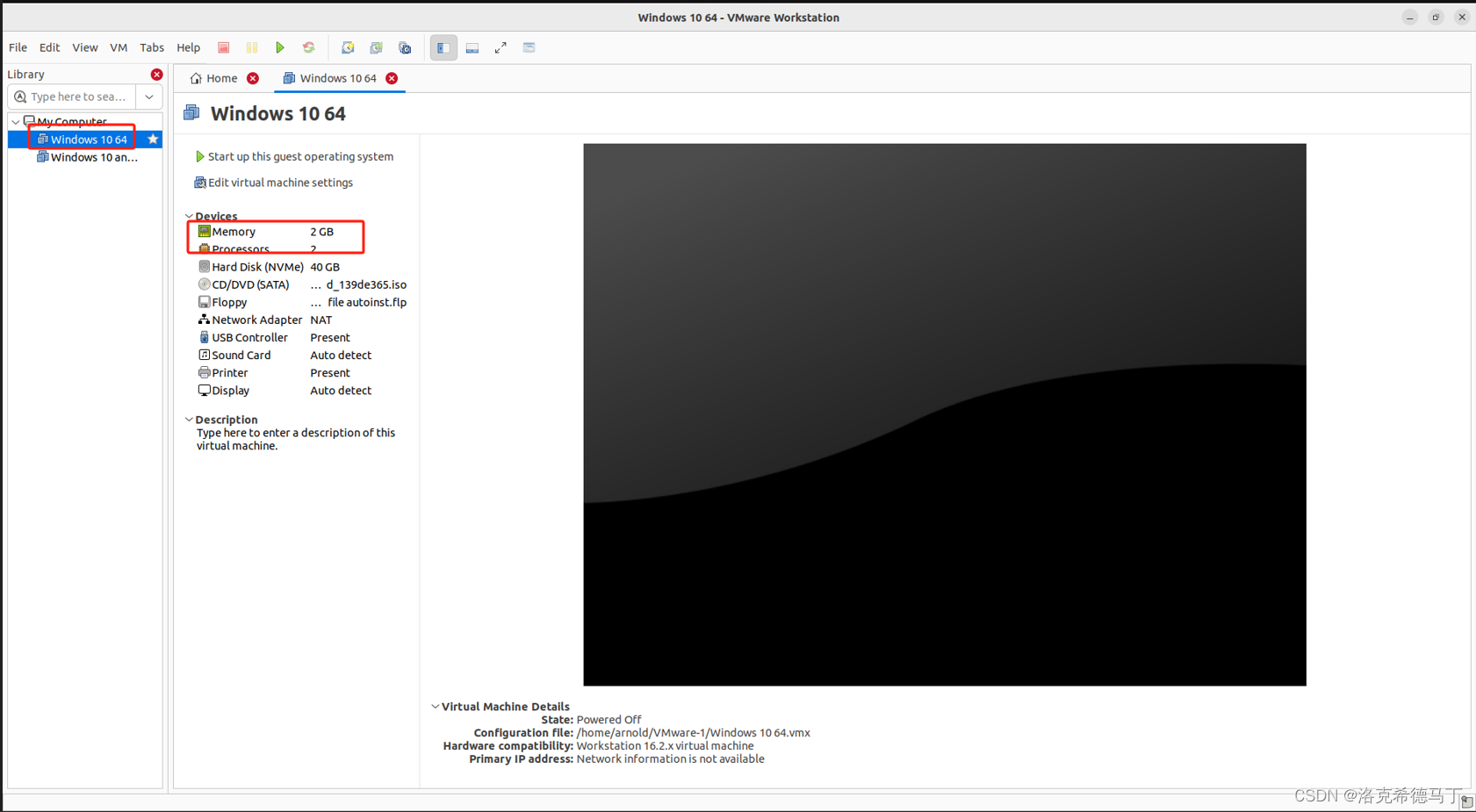This screenshot has height=812, width=1476.
Task: Click the Unity mode toolbar icon
Action: (529, 47)
